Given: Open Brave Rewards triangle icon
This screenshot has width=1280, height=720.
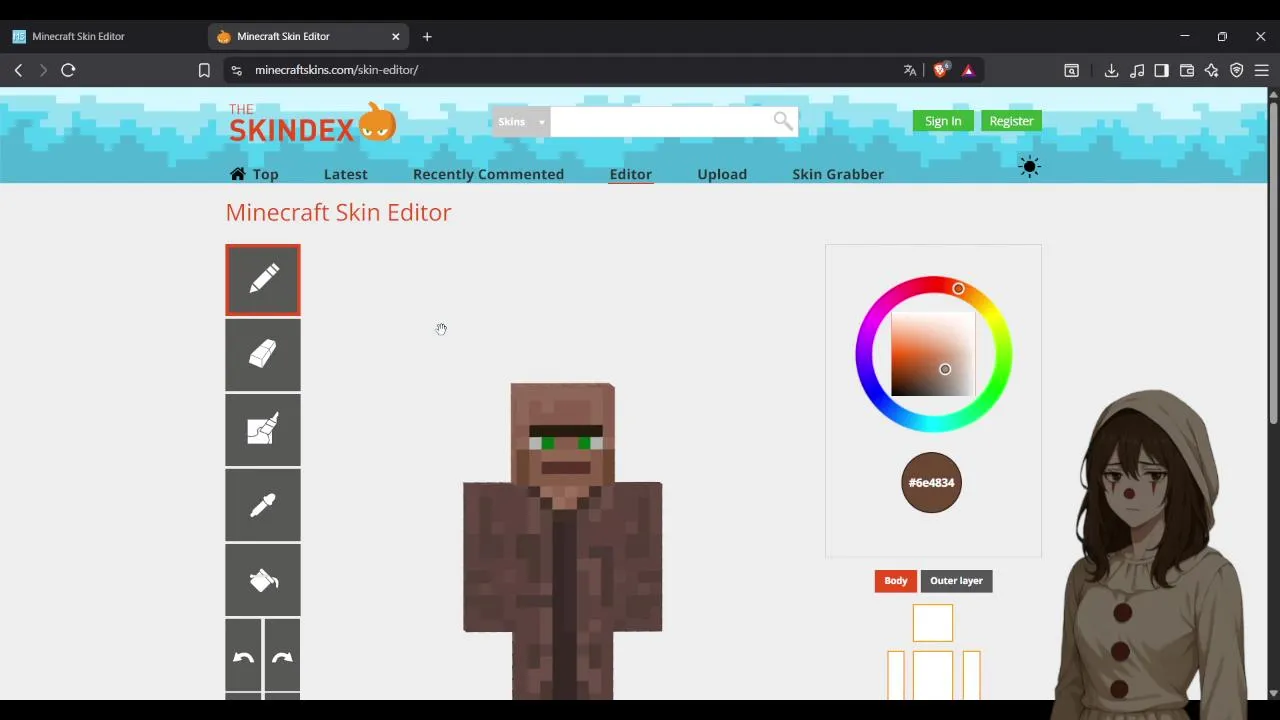Looking at the screenshot, I should 968,70.
